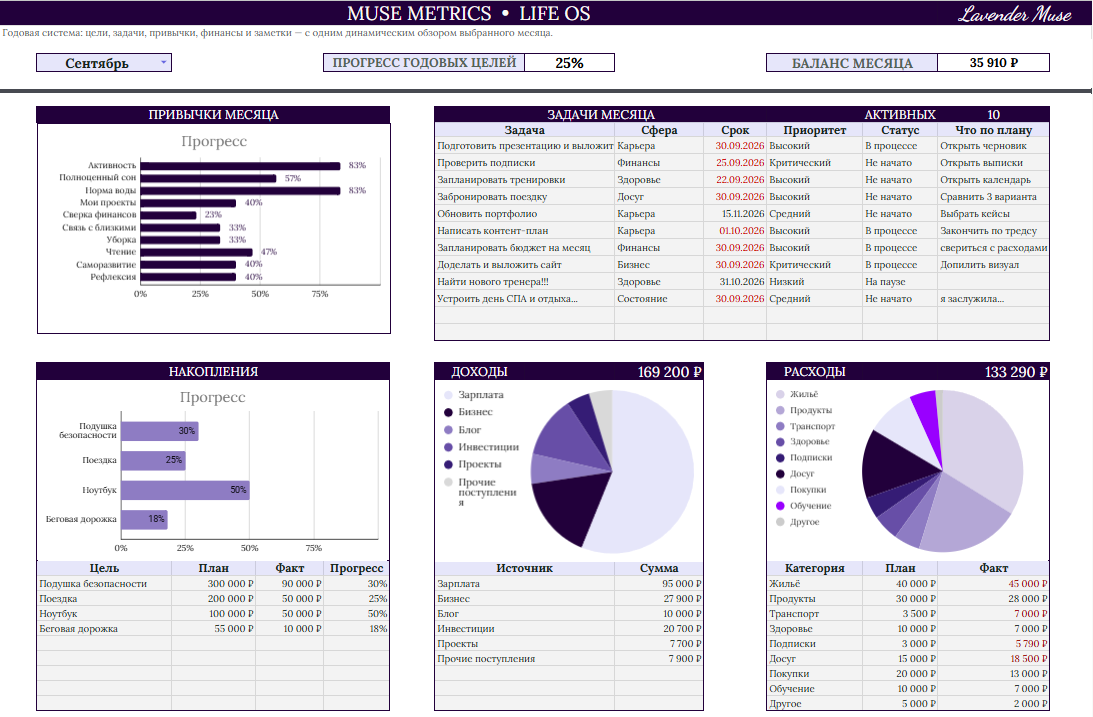Click the active tasks count 10
This screenshot has height=717, width=1093.
[x=993, y=114]
